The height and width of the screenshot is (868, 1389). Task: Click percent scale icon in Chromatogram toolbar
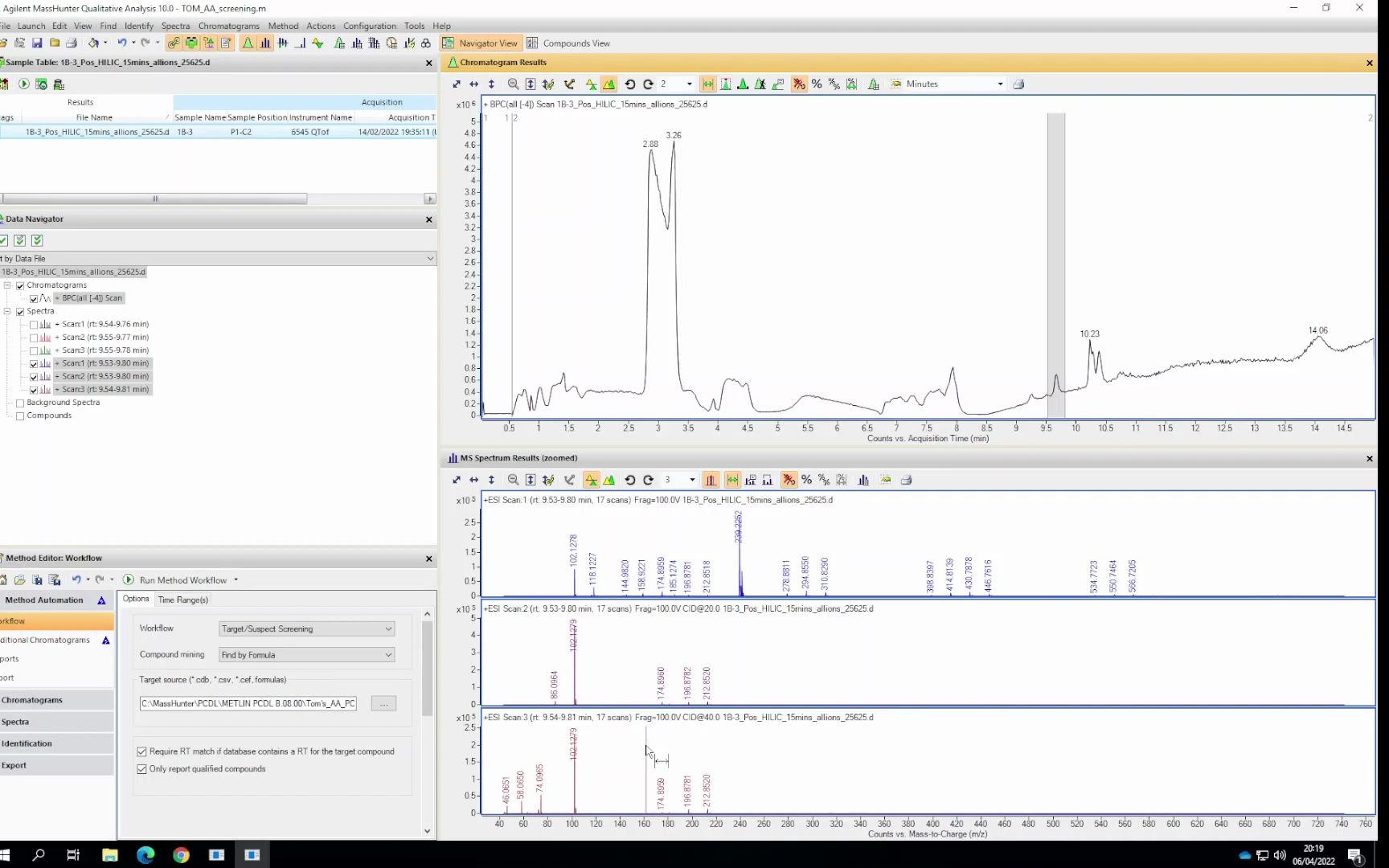pos(817,84)
